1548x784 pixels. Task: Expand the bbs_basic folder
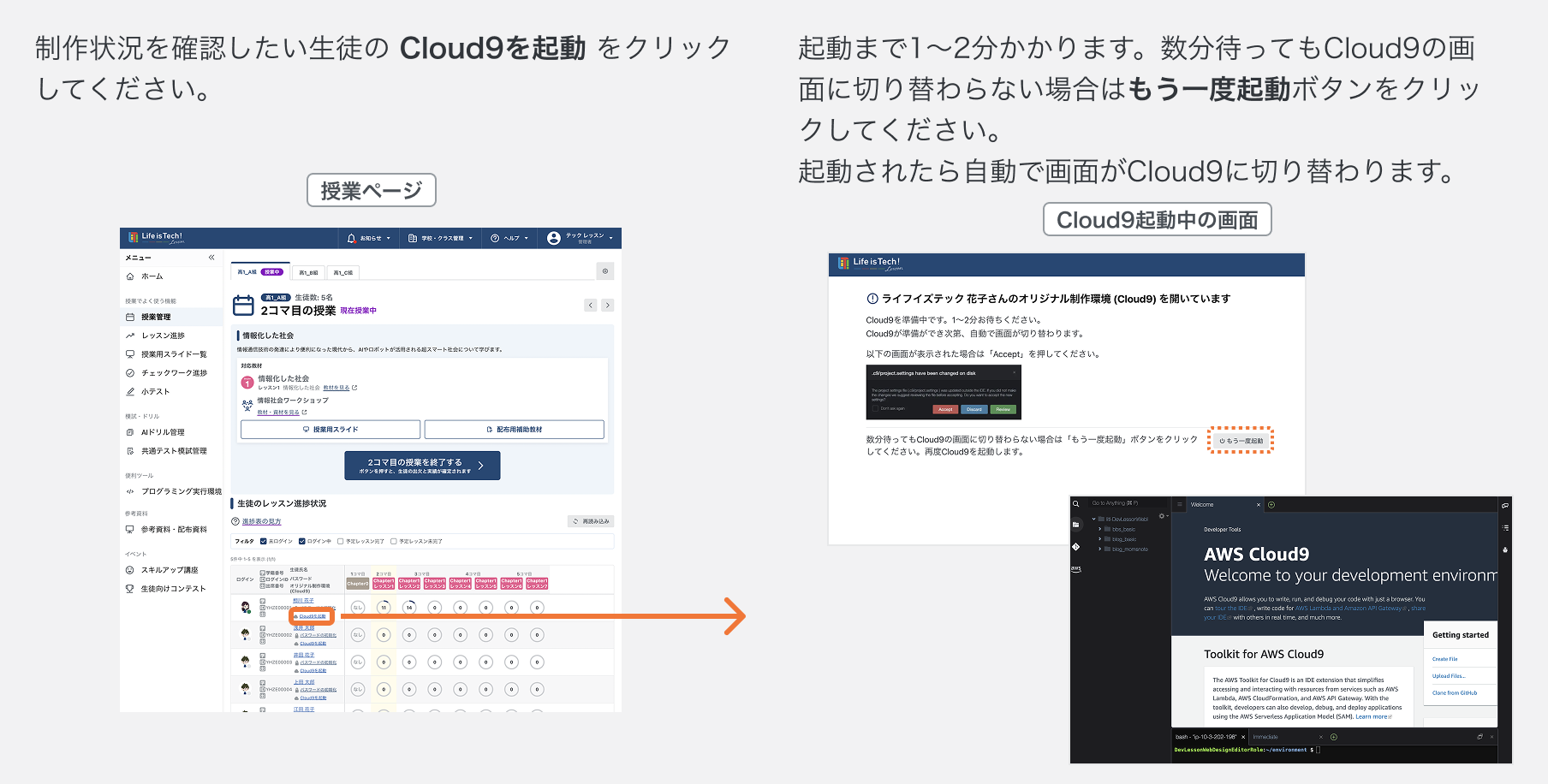(1099, 529)
